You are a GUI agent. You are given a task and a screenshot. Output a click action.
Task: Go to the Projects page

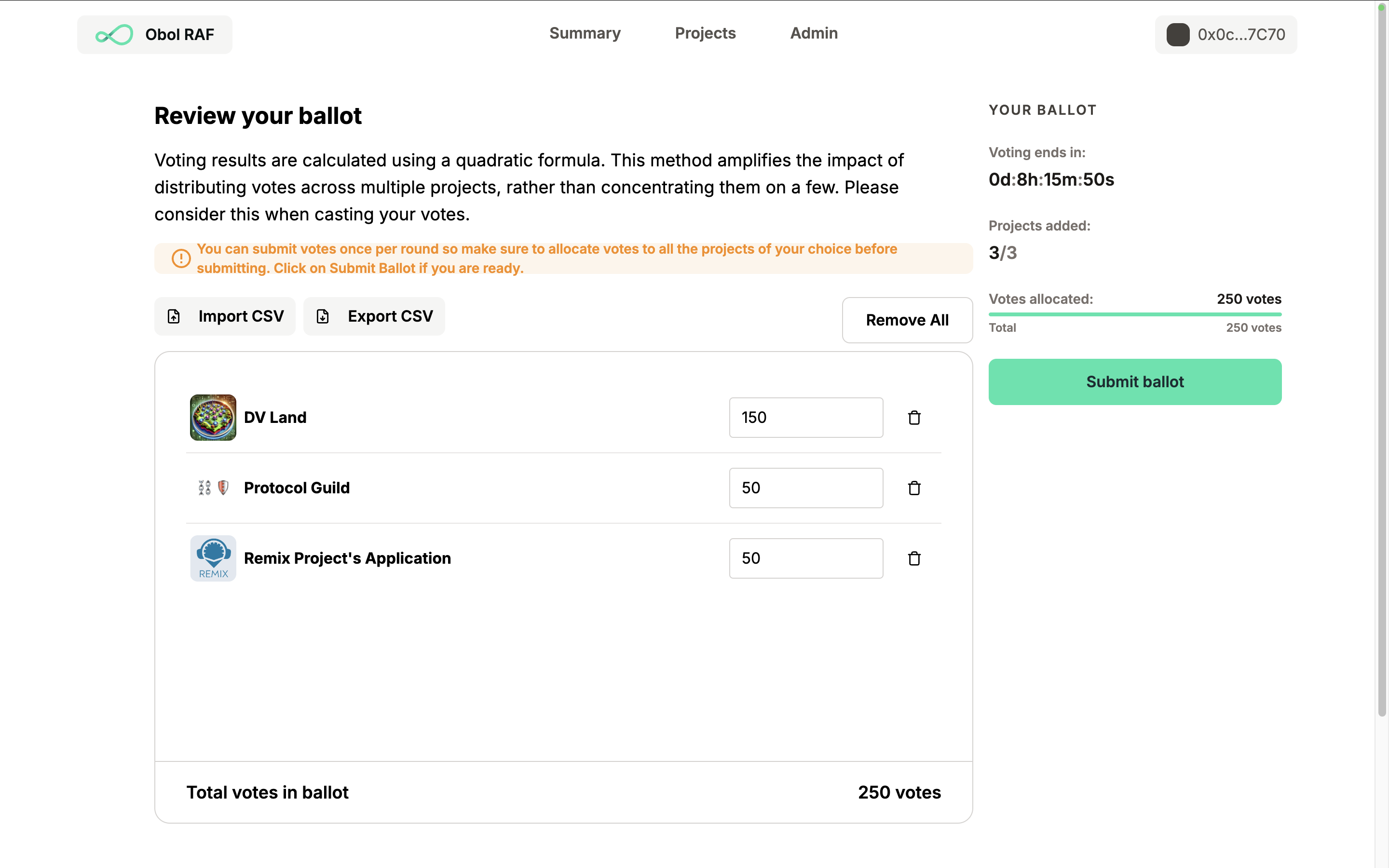click(705, 33)
